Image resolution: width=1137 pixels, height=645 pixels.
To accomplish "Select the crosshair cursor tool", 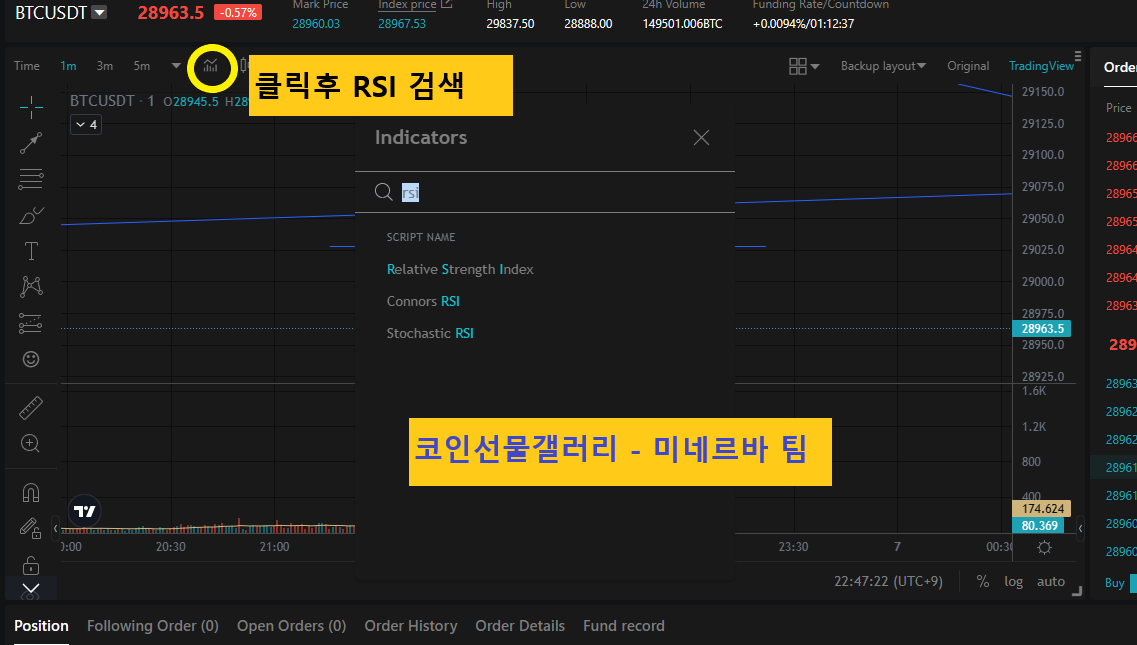I will pos(30,107).
